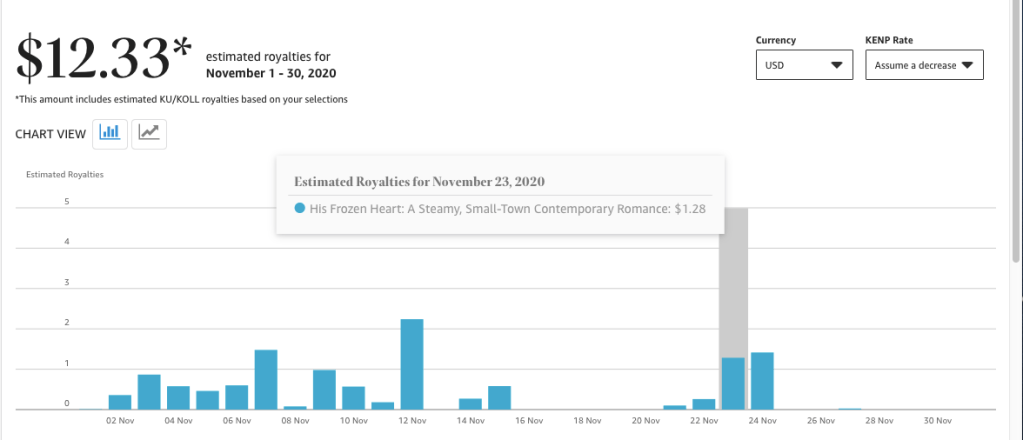
Task: Click the 03 Nov royalties bar
Action: [149, 391]
